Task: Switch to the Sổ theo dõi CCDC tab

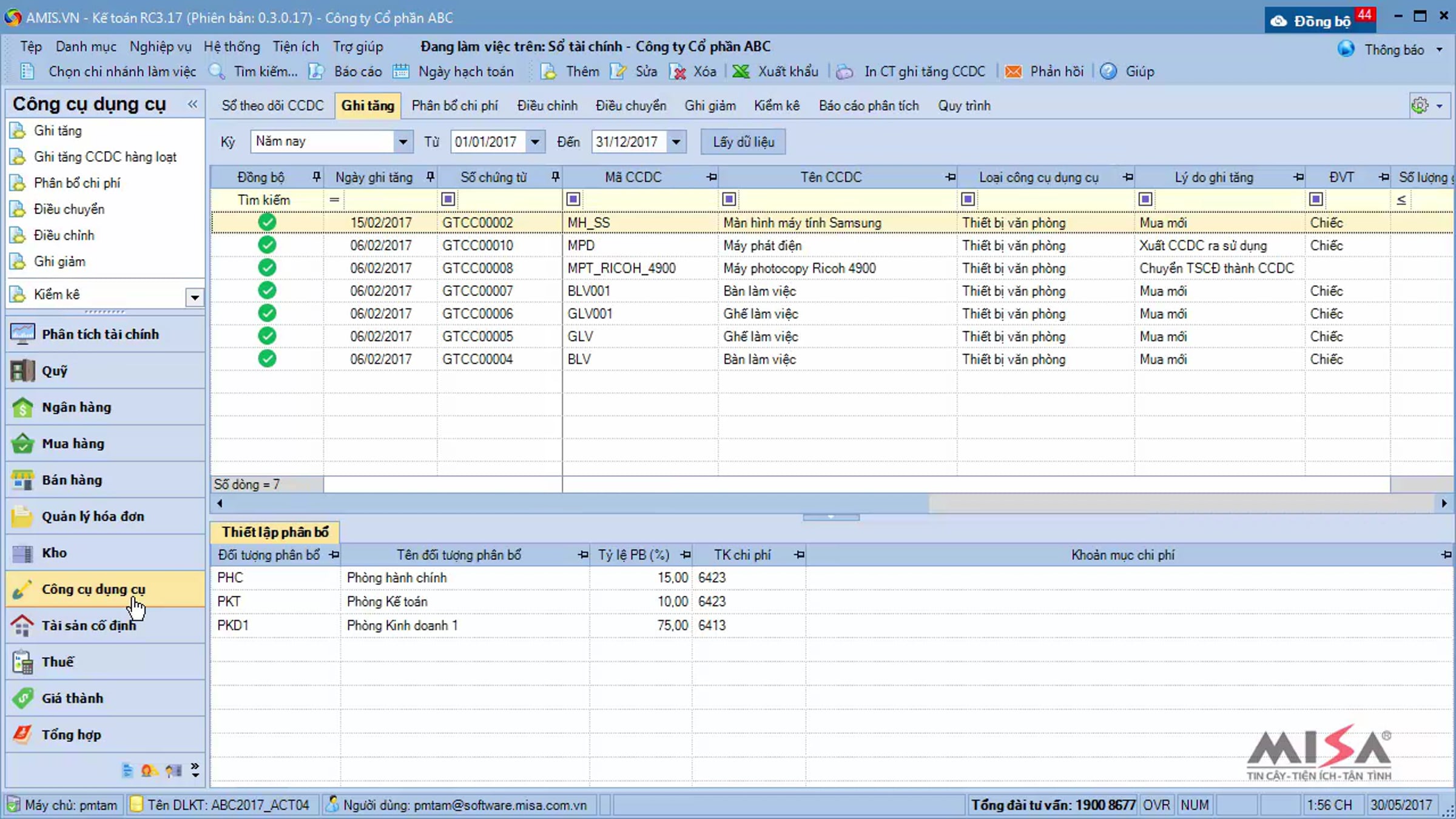Action: pos(272,106)
